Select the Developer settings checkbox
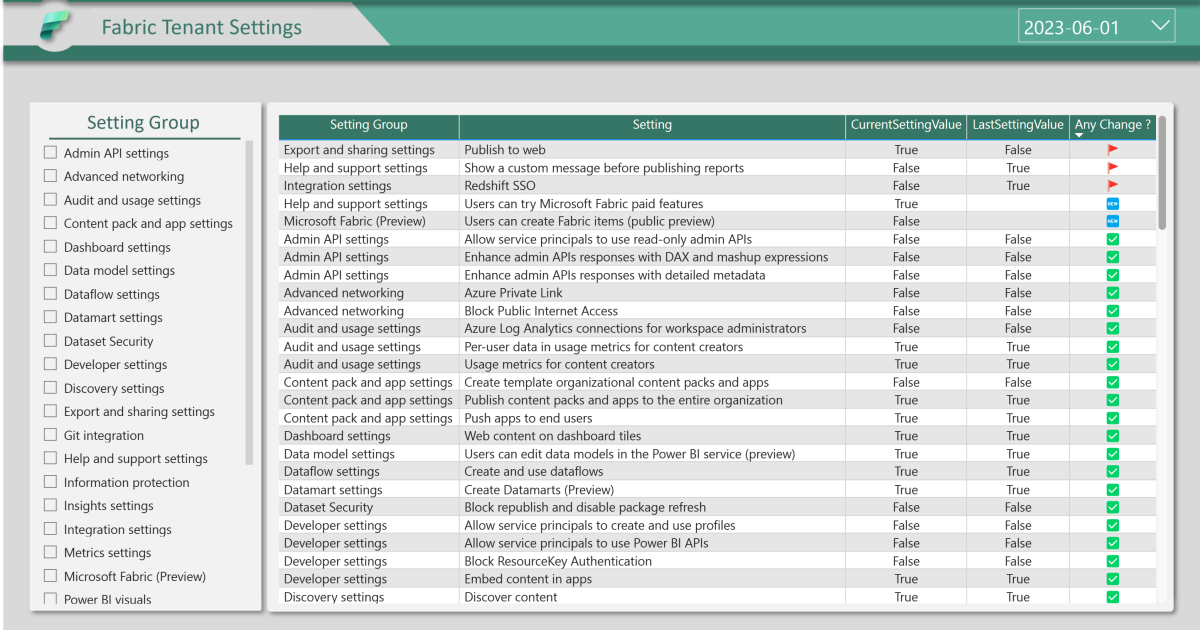1200x630 pixels. pyautogui.click(x=50, y=365)
